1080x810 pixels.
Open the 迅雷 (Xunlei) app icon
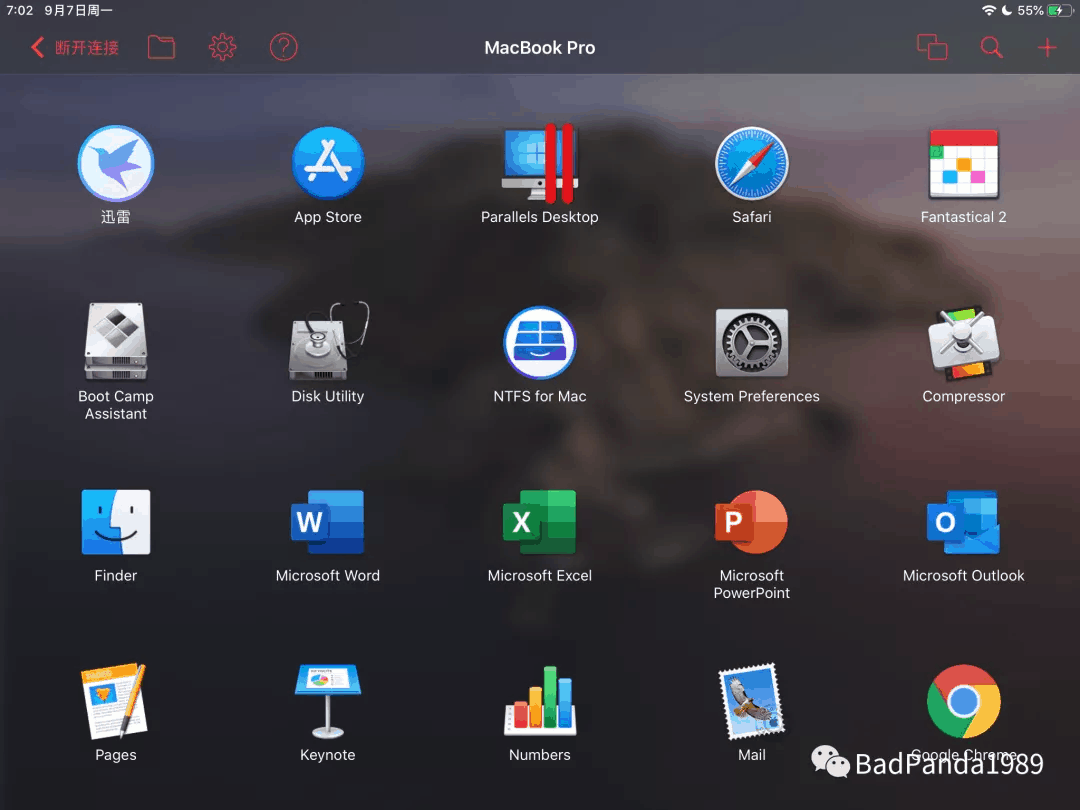(116, 164)
